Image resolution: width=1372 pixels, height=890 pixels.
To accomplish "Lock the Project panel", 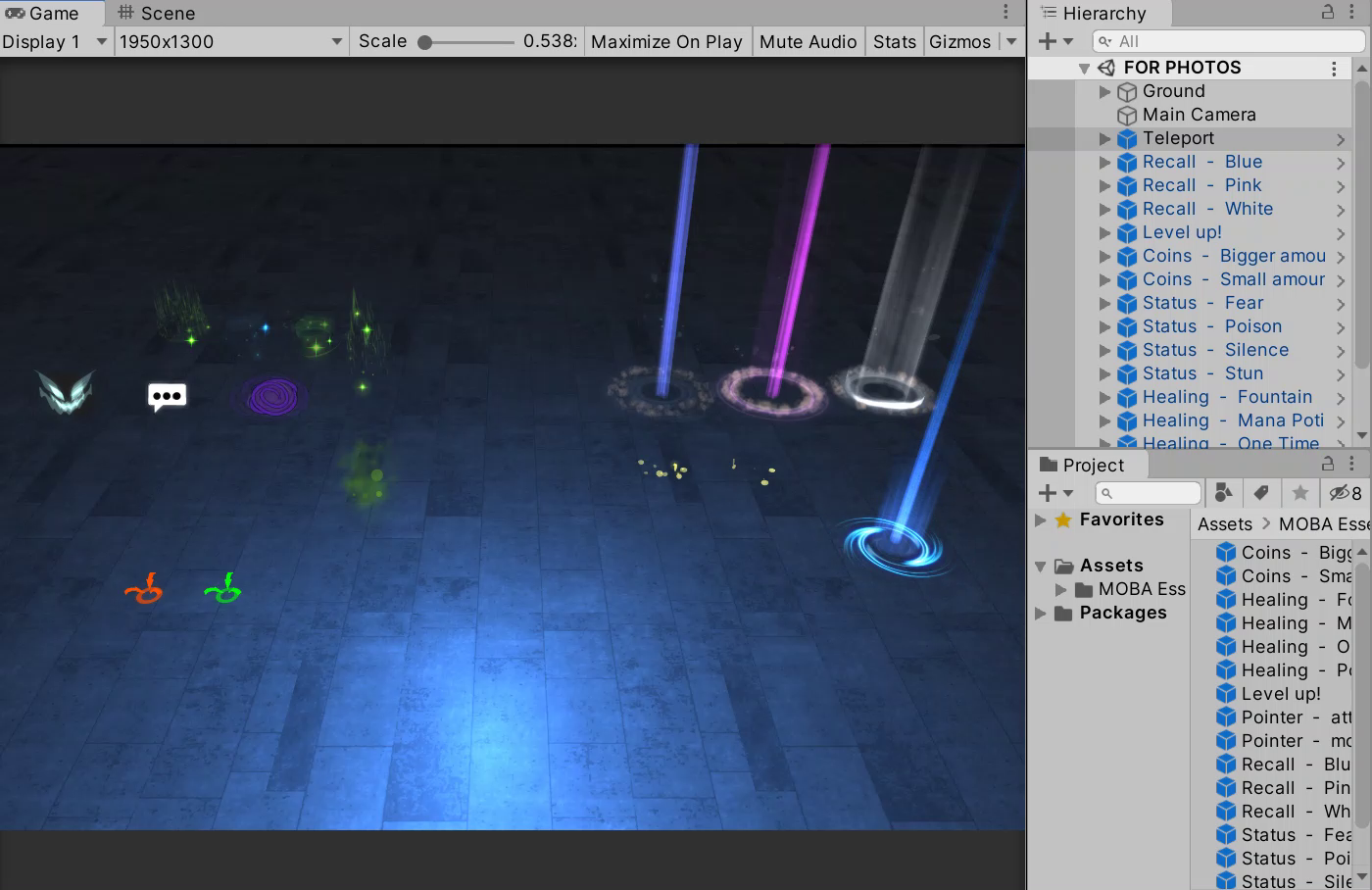I will 1328,464.
